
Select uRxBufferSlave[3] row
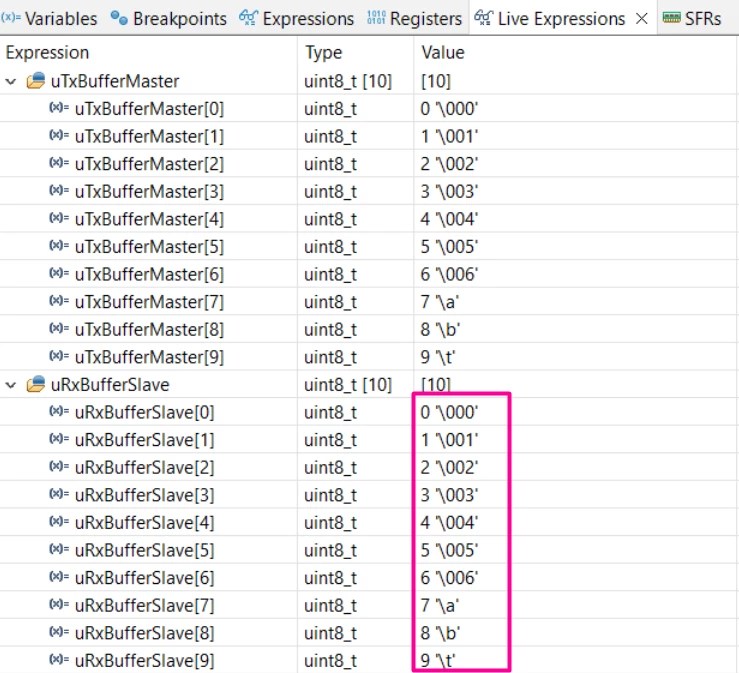[x=370, y=495]
